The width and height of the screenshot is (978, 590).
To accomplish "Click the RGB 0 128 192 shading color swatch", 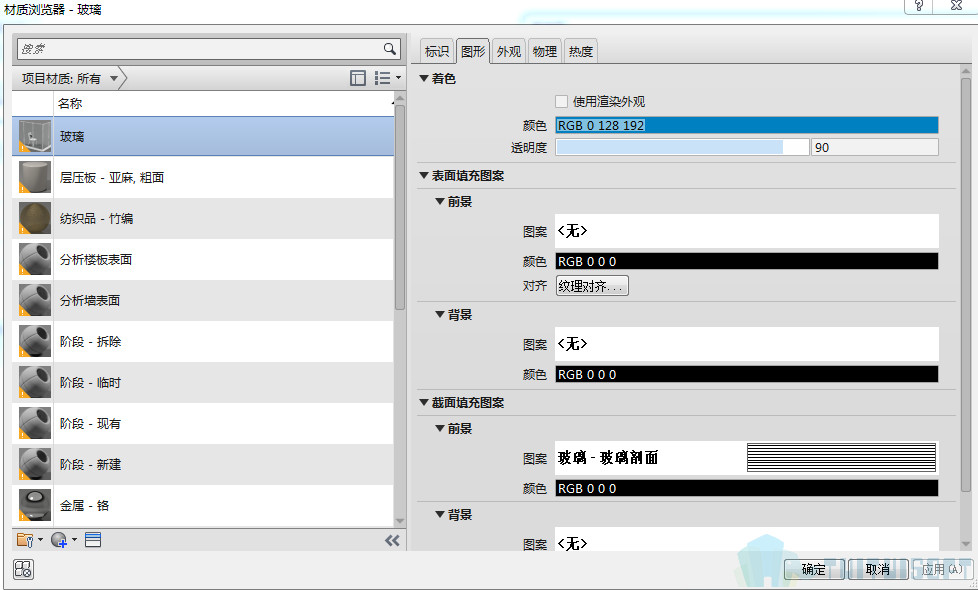I will [746, 125].
